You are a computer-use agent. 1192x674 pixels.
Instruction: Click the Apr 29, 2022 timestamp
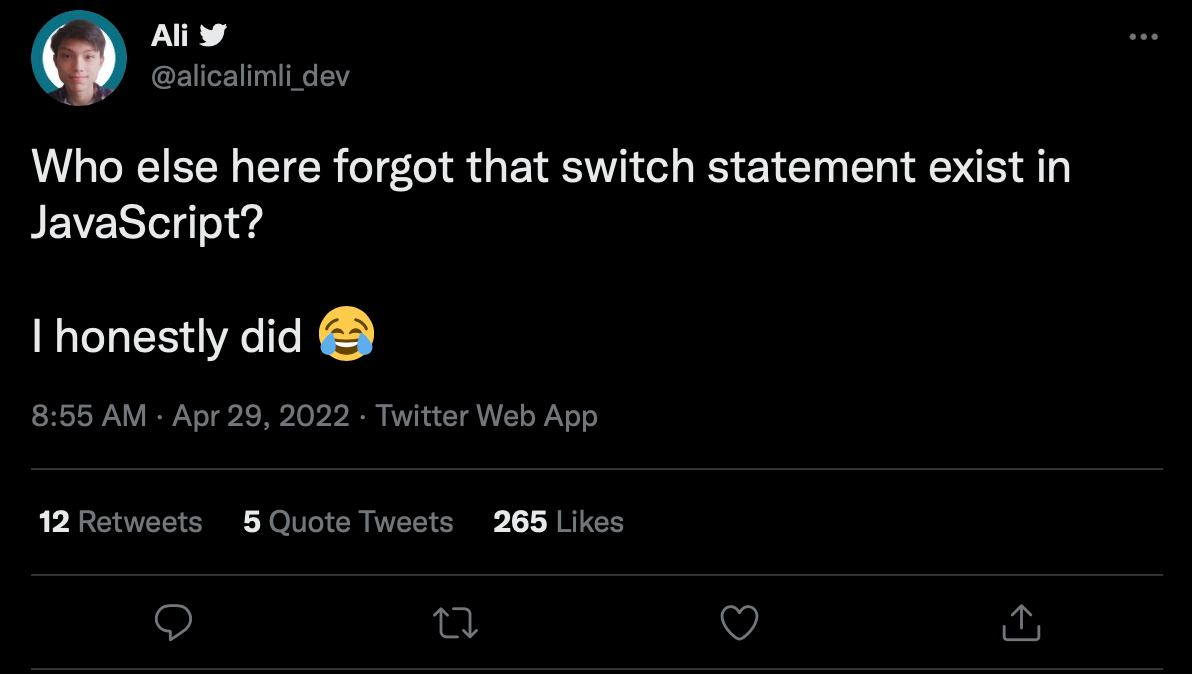262,415
